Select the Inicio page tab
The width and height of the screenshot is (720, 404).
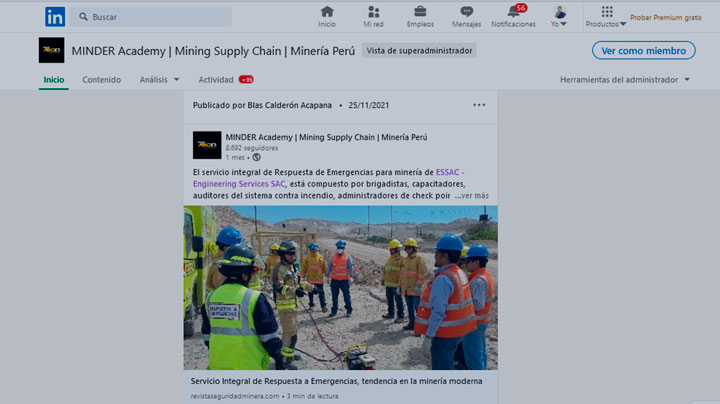54,79
